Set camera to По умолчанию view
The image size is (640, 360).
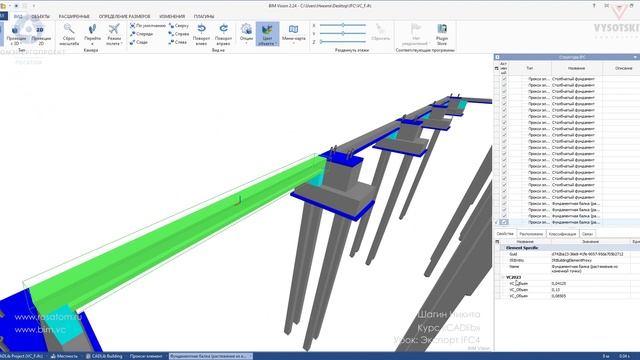click(x=148, y=26)
